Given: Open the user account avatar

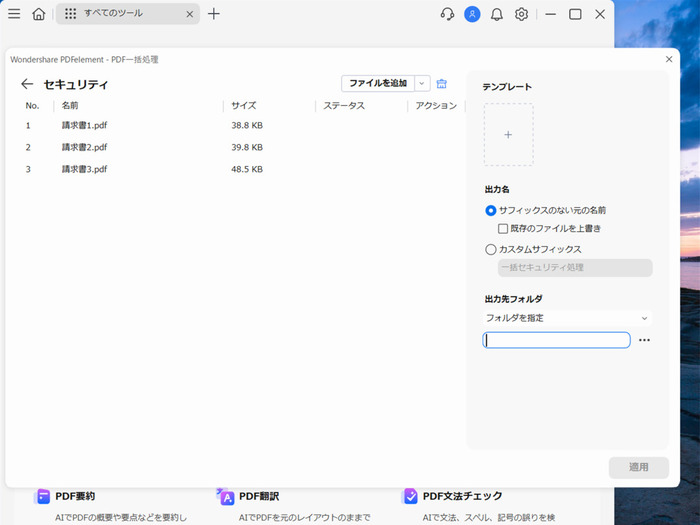Looking at the screenshot, I should click(472, 14).
